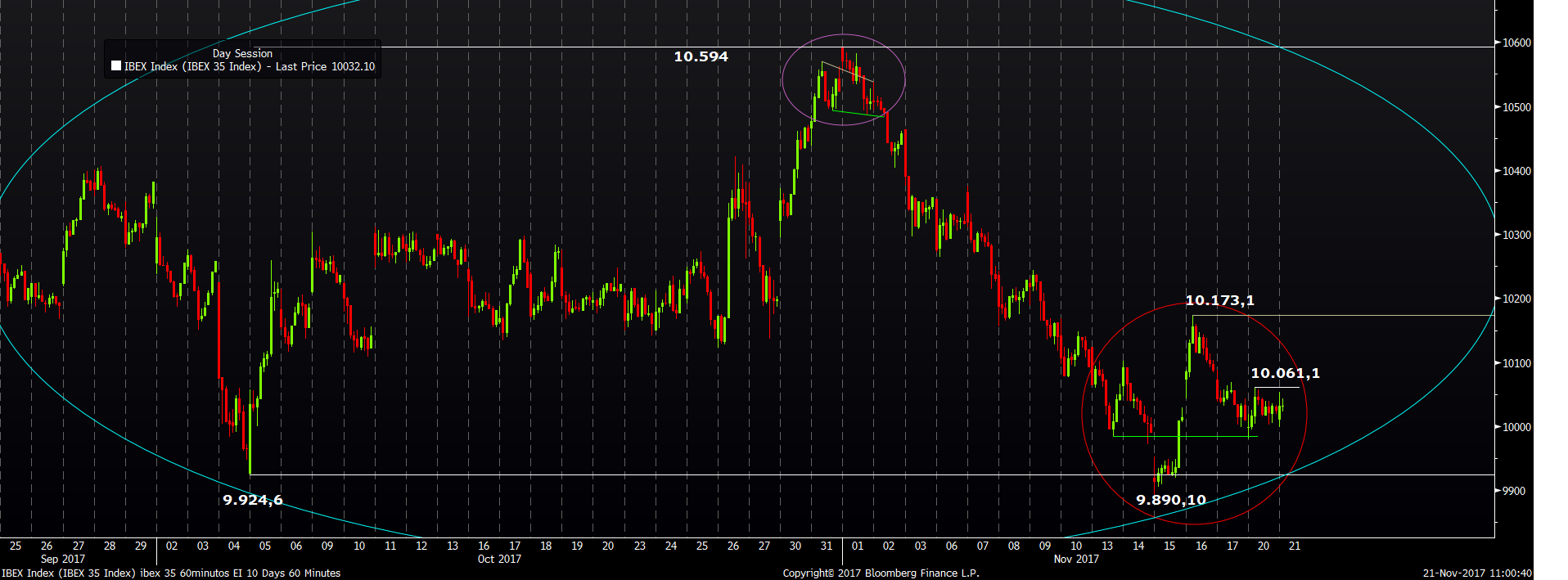The image size is (1568, 580).
Task: Click the 28 date label on time axis
Action: click(x=110, y=546)
